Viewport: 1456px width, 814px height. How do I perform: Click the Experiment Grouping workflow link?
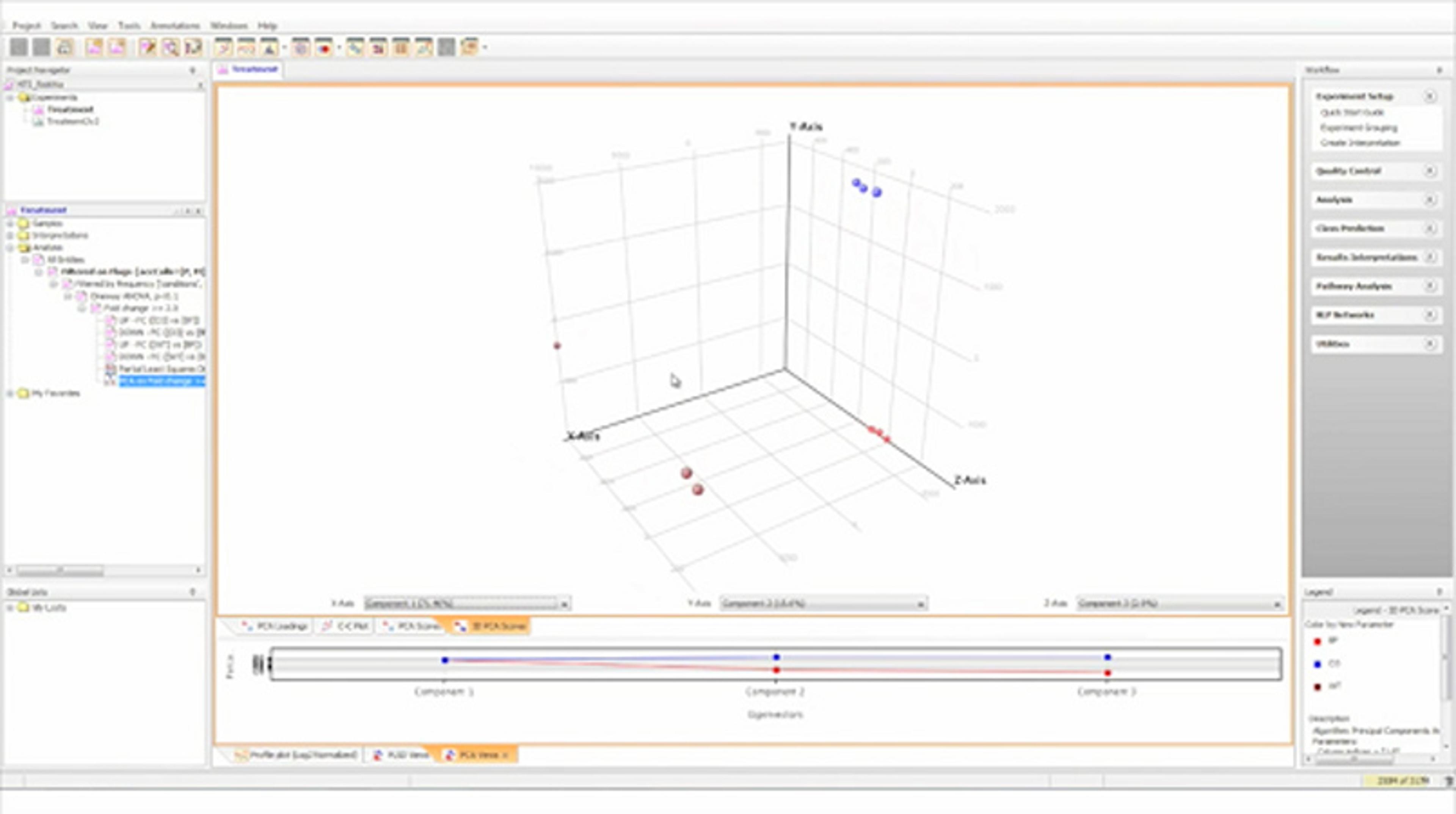pyautogui.click(x=1358, y=128)
